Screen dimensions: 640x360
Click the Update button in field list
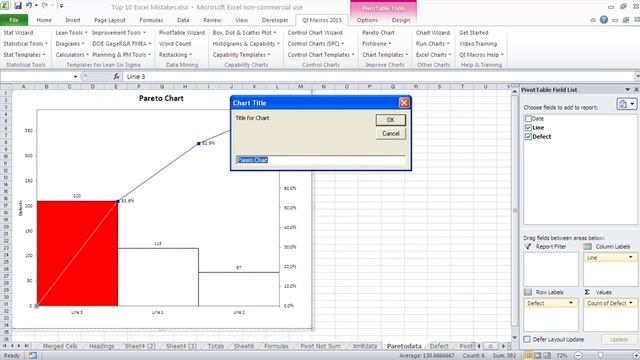tap(619, 340)
